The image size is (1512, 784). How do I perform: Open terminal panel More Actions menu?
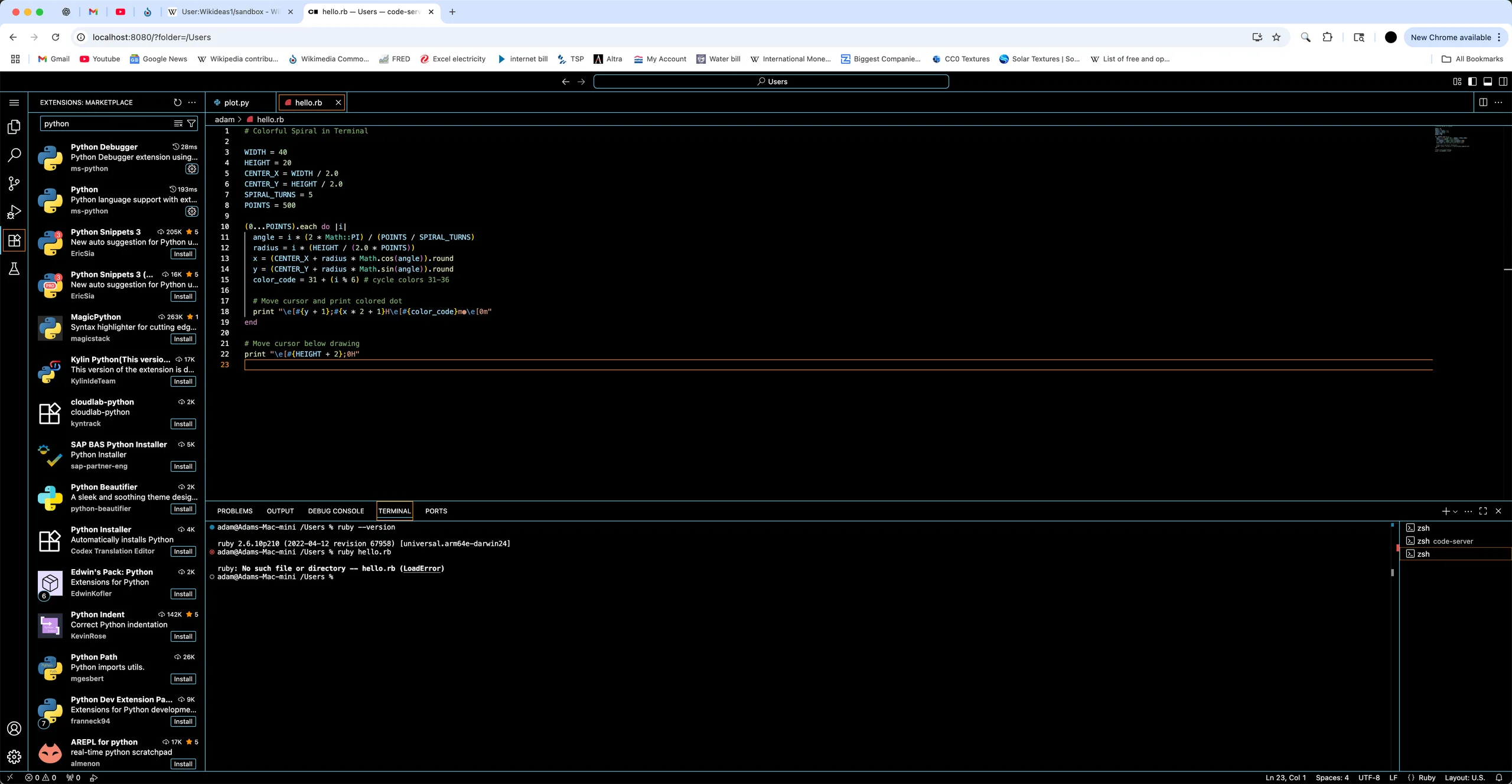pyautogui.click(x=1468, y=511)
